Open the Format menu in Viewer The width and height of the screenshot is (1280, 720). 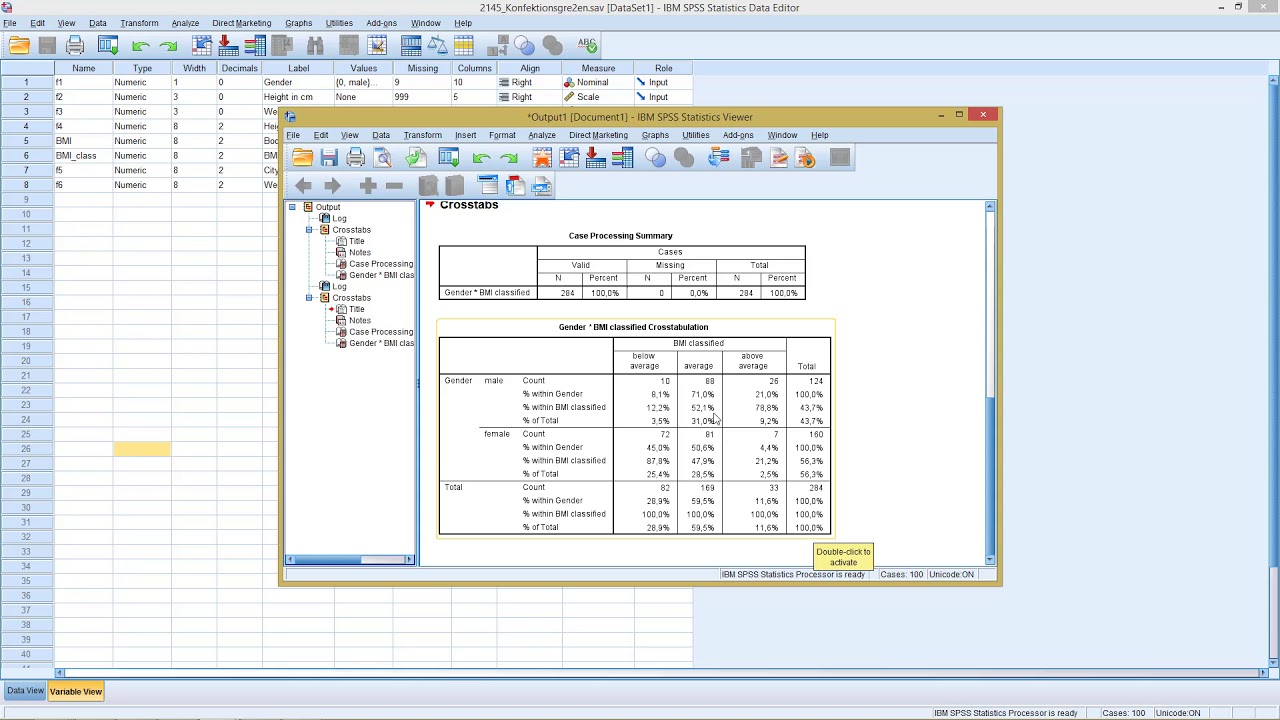click(502, 135)
